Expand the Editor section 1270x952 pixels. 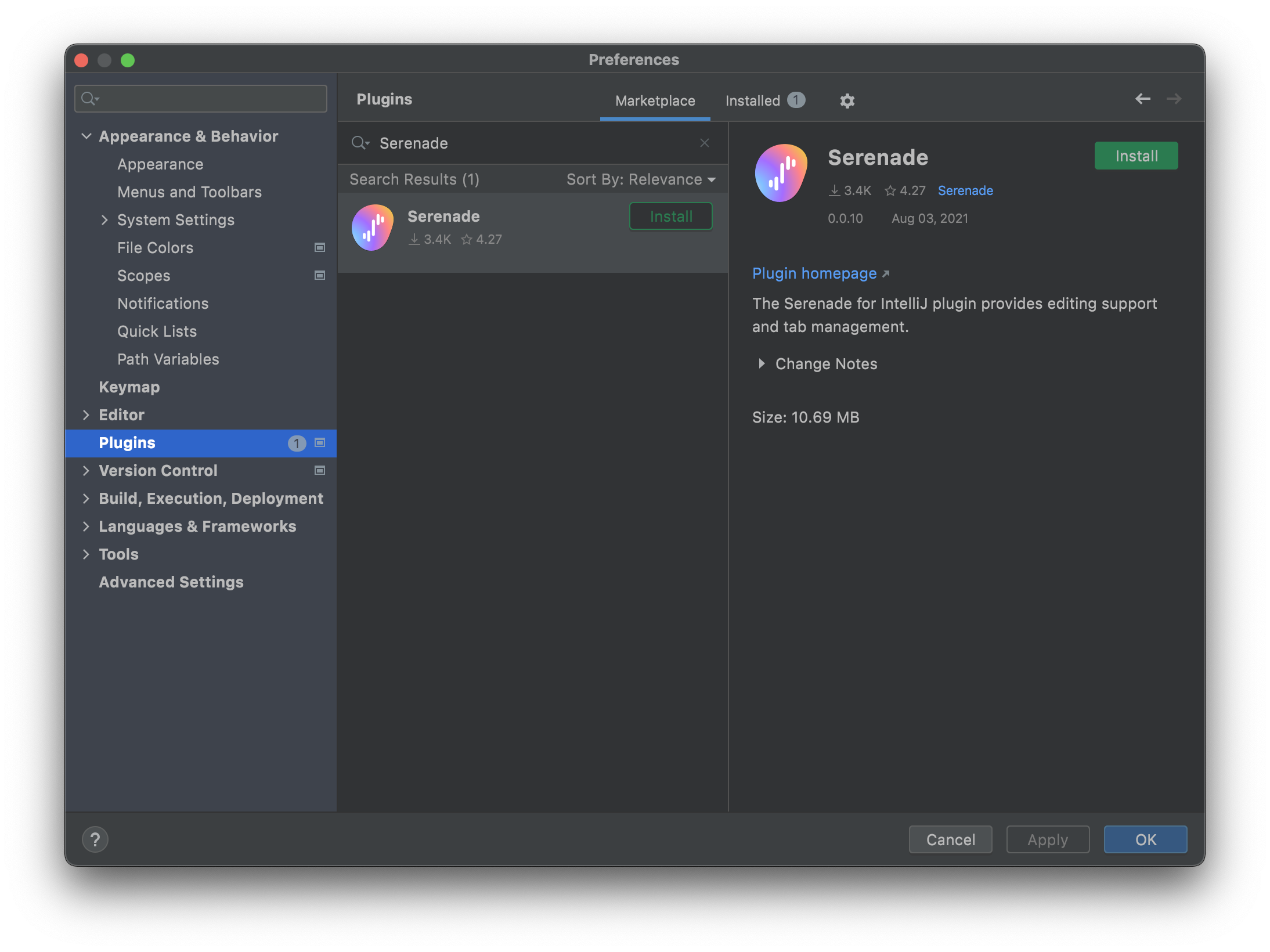click(86, 414)
